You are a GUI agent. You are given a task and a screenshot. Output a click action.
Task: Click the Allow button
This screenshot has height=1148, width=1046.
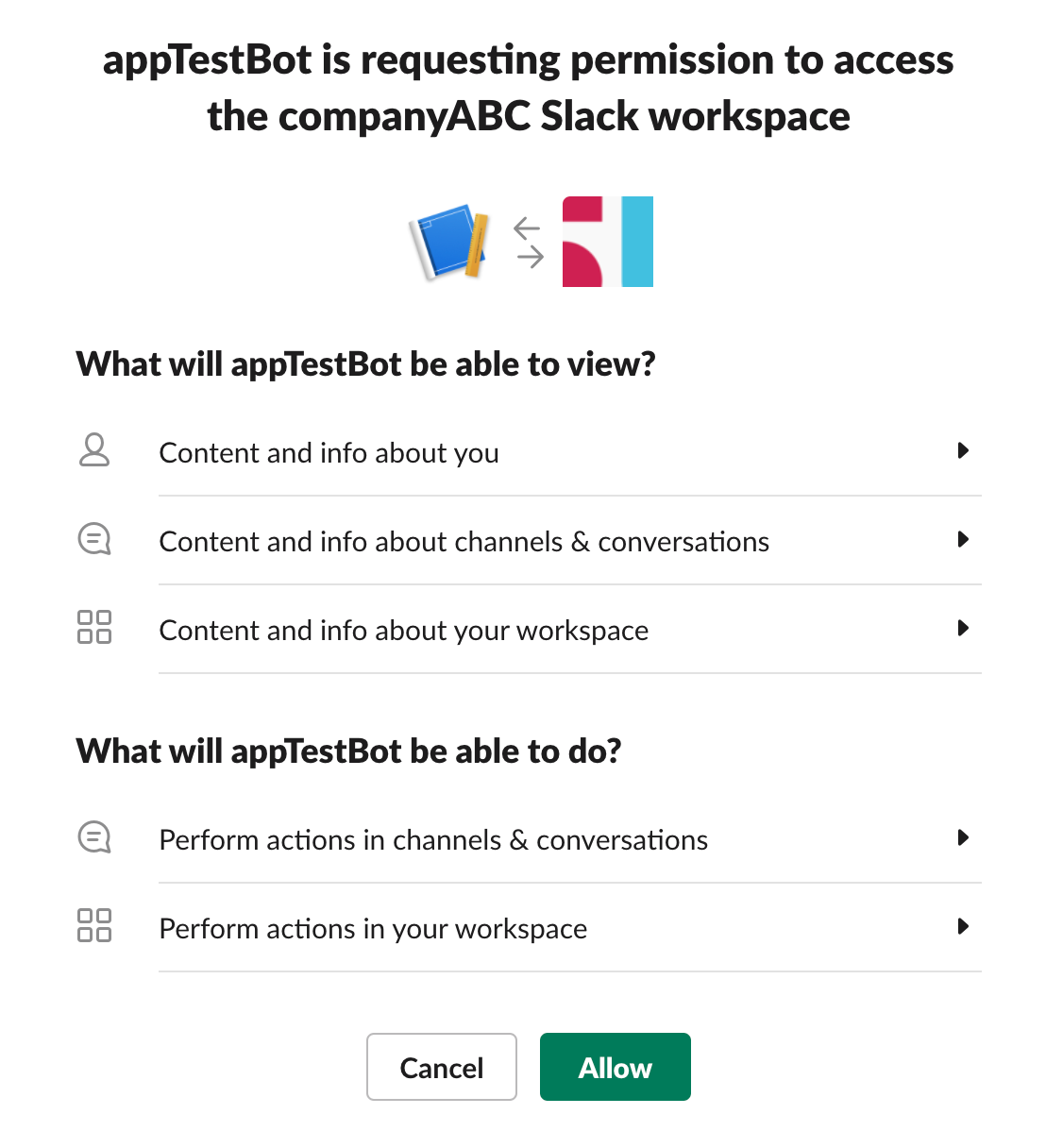[x=615, y=1067]
